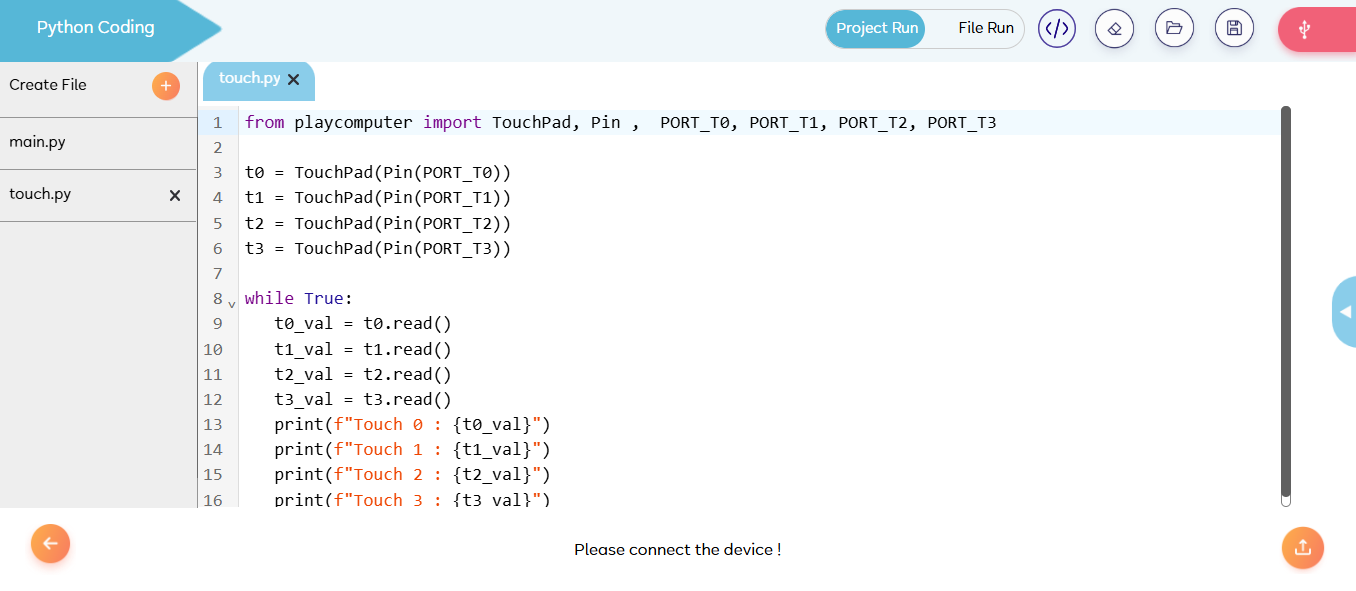Open file using folder icon
1356x591 pixels.
point(1174,28)
